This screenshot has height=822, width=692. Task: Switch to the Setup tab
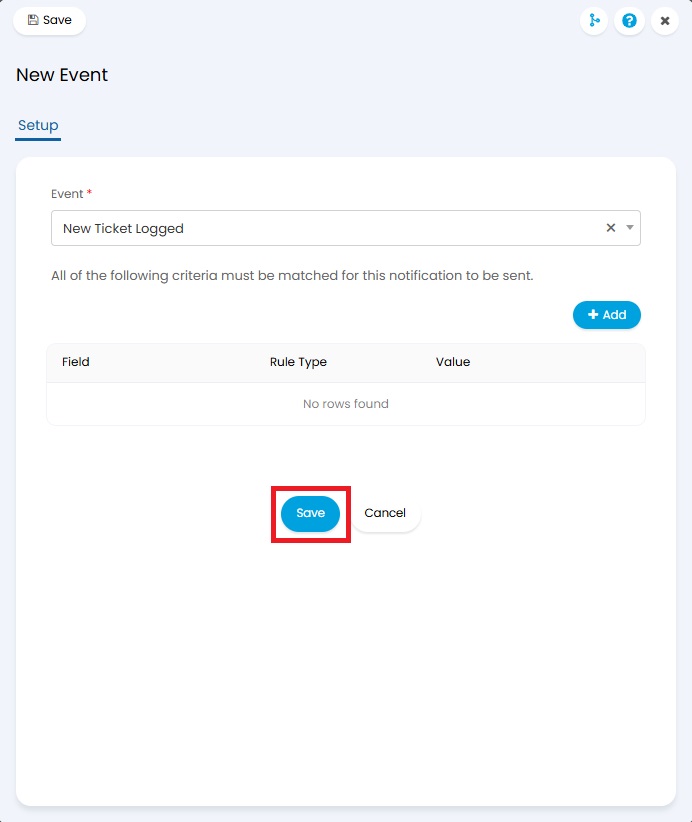pyautogui.click(x=38, y=126)
